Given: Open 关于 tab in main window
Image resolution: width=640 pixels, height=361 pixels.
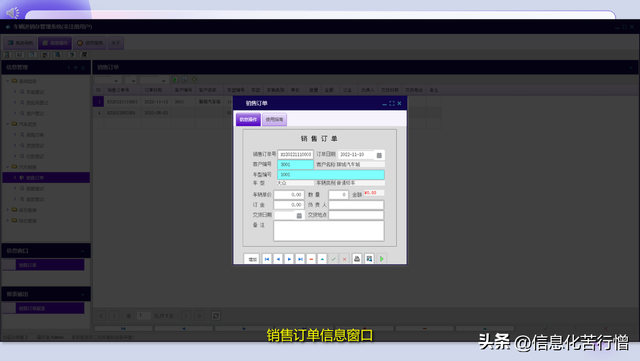Looking at the screenshot, I should (116, 43).
